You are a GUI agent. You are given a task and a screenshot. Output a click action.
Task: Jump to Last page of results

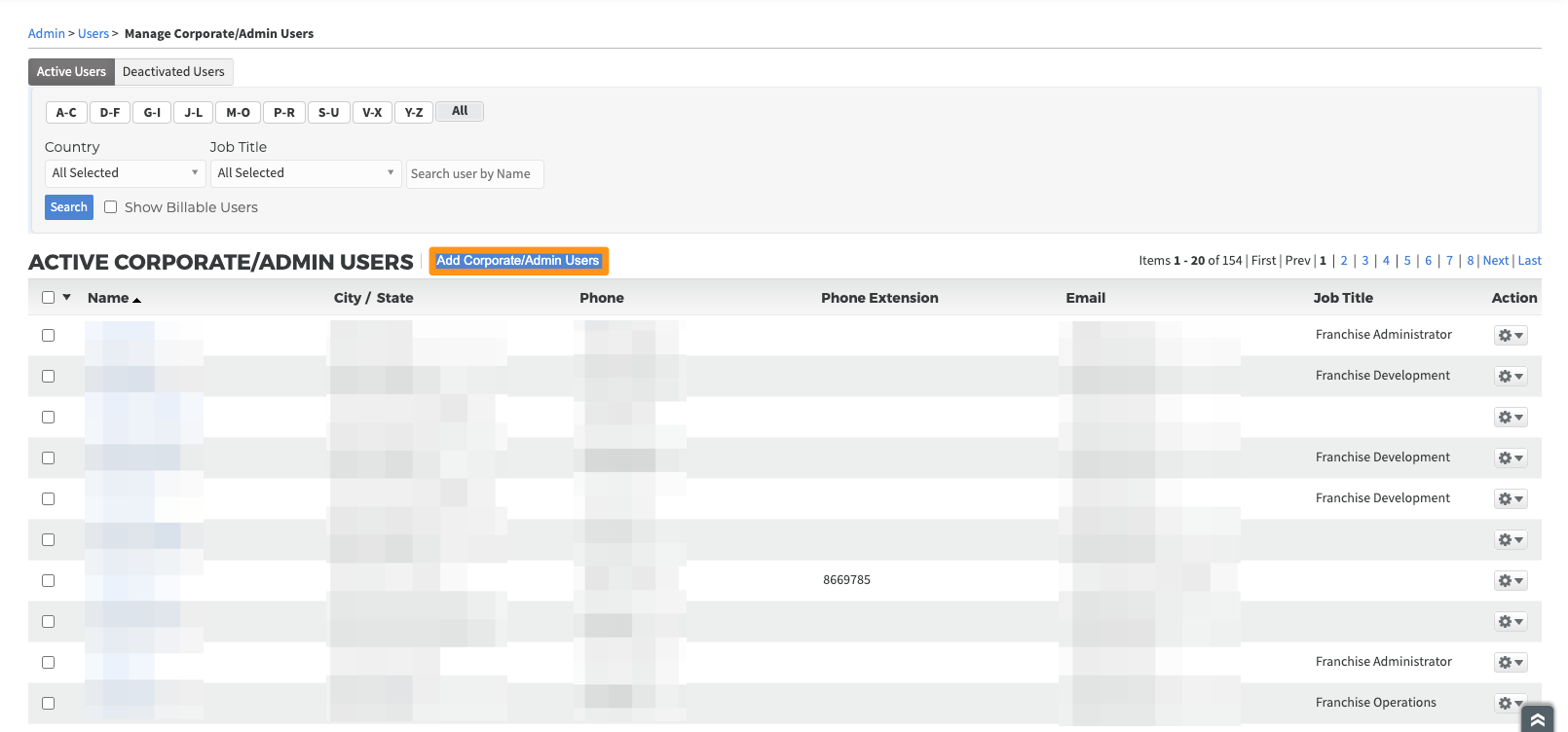click(1530, 261)
